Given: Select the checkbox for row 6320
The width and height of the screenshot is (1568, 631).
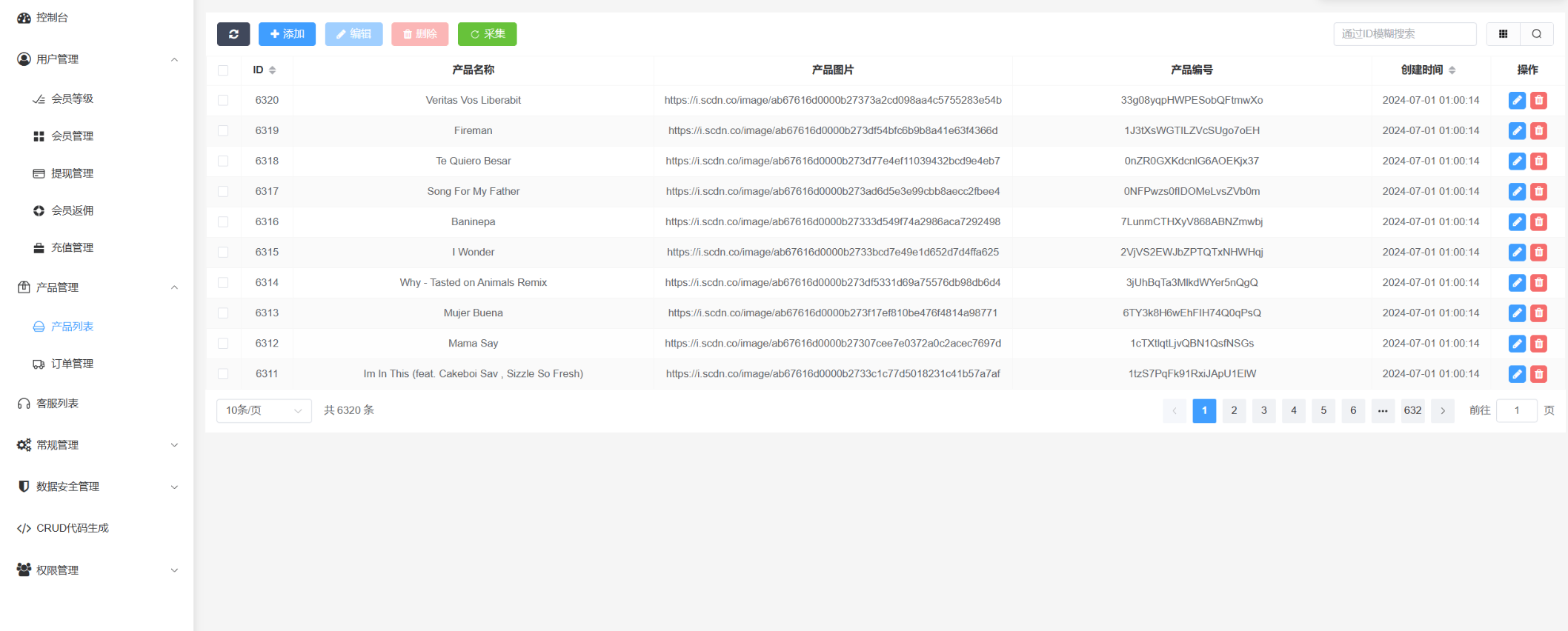Looking at the screenshot, I should tap(223, 101).
